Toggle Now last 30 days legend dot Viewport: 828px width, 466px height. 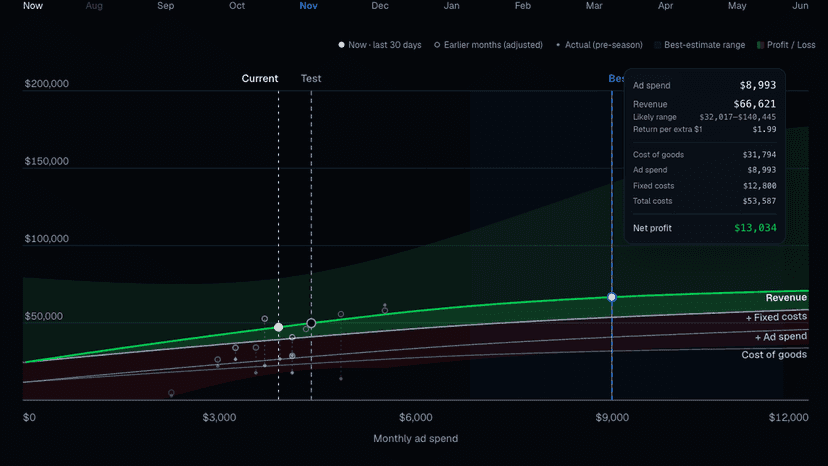click(x=342, y=45)
